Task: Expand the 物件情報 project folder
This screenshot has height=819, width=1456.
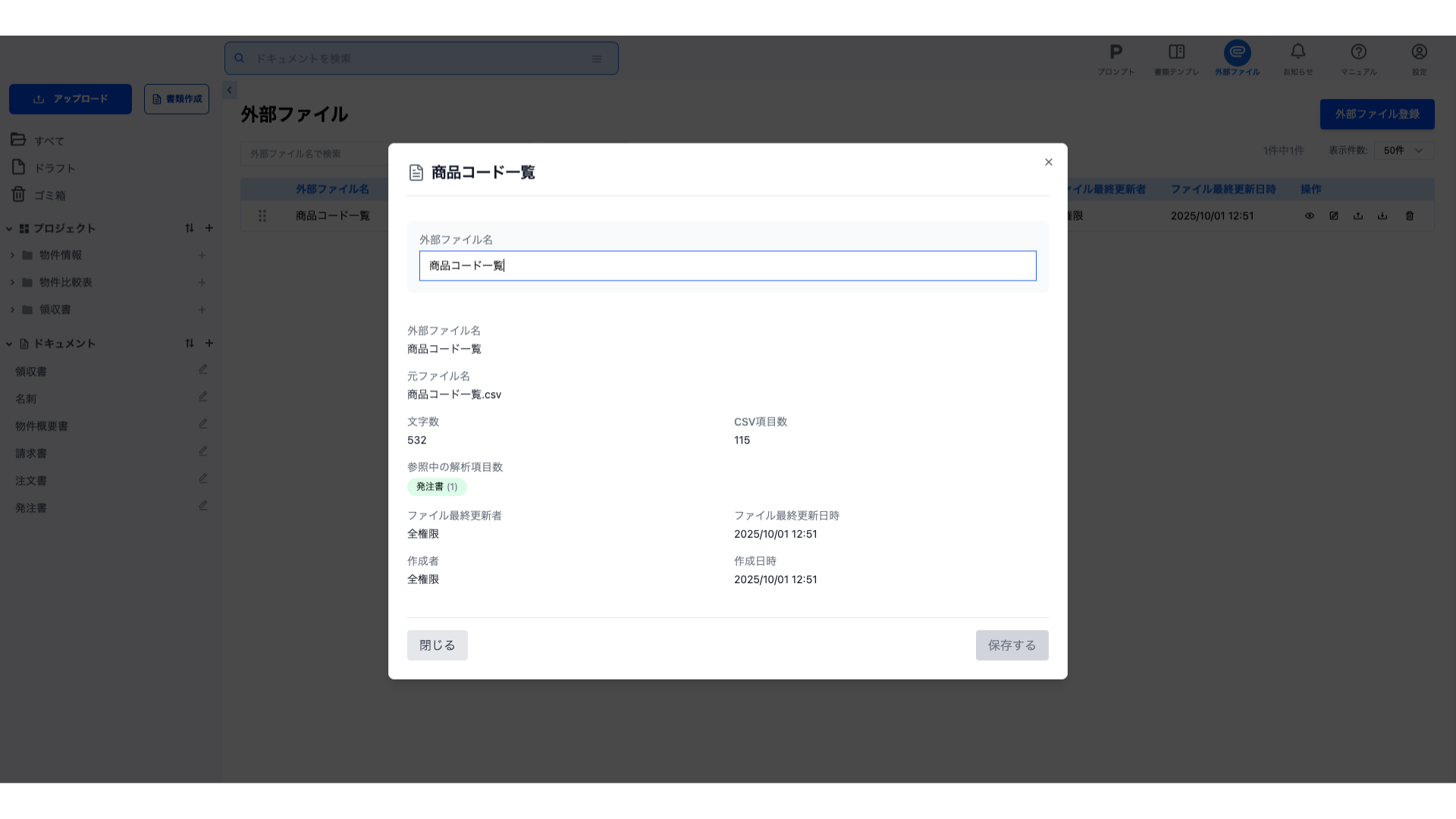Action: 12,256
